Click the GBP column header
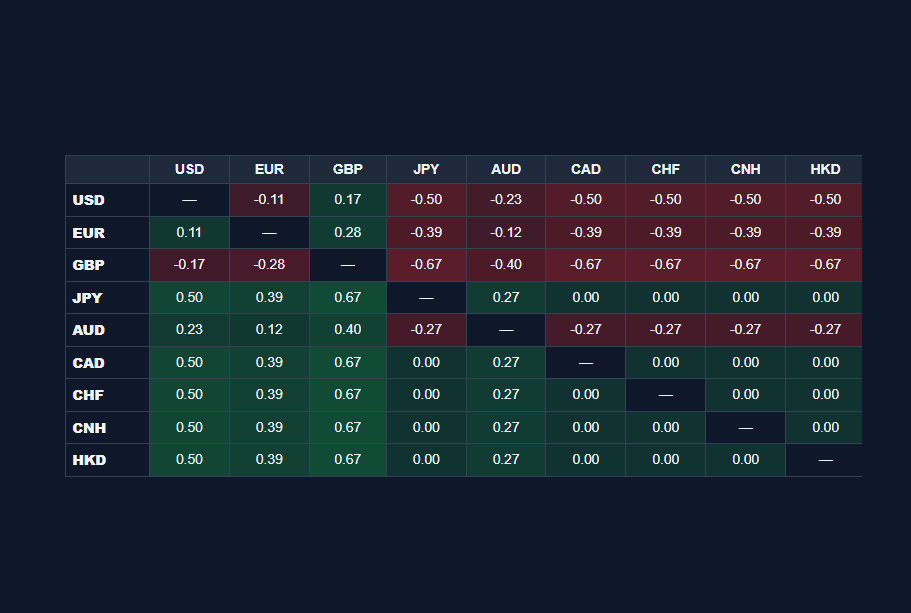The image size is (911, 613). pyautogui.click(x=347, y=170)
